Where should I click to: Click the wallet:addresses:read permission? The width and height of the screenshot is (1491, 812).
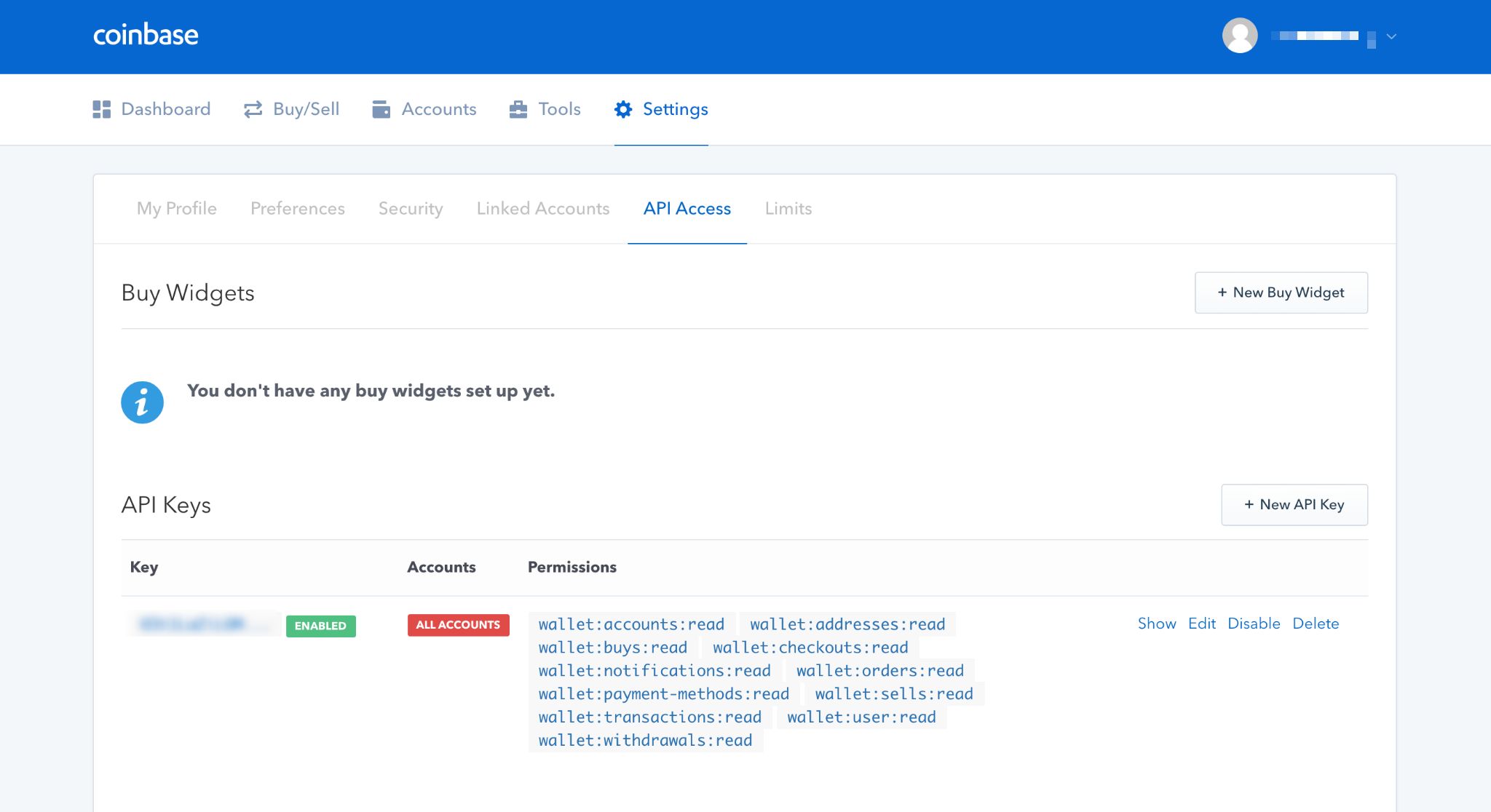pyautogui.click(x=847, y=624)
